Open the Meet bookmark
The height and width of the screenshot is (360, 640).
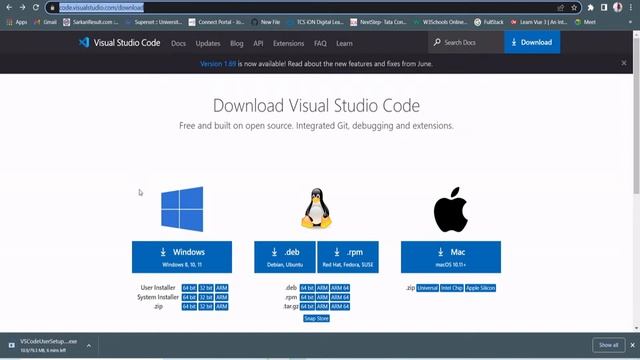point(585,22)
